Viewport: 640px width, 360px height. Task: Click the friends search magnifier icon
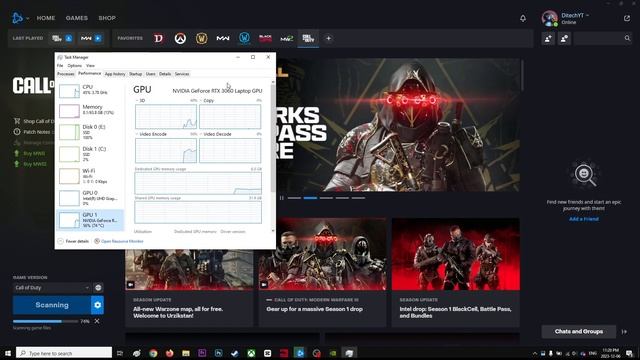(627, 38)
